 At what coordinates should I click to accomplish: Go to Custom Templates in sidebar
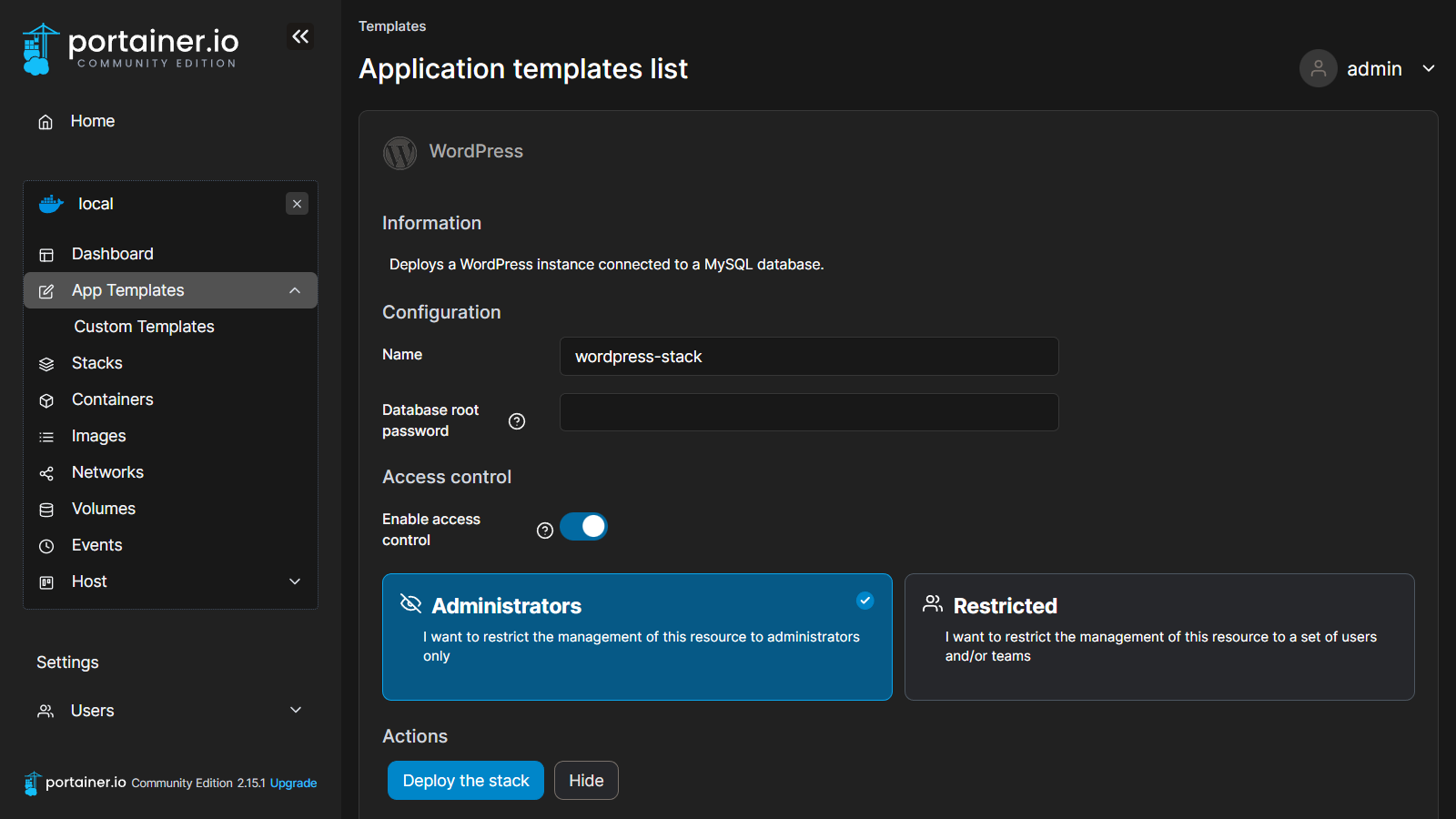[144, 327]
